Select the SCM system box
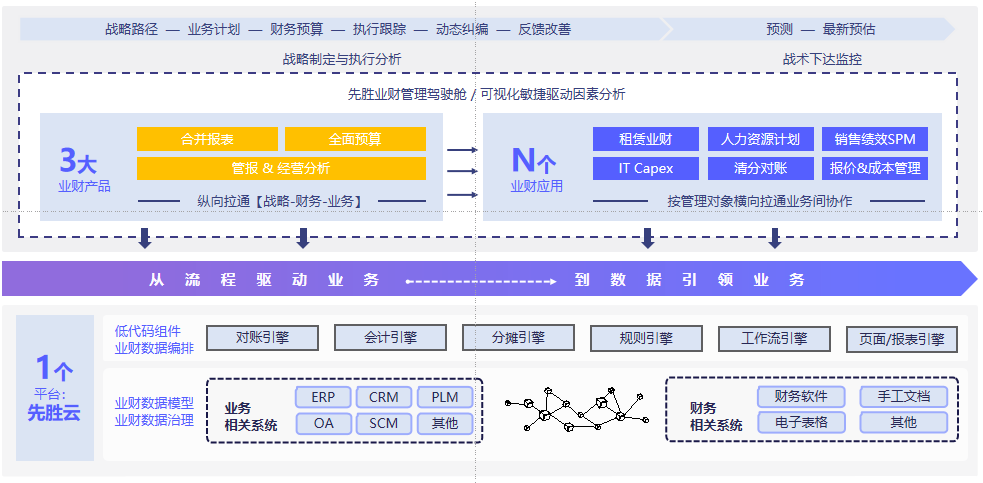This screenshot has height=483, width=983. click(x=383, y=423)
